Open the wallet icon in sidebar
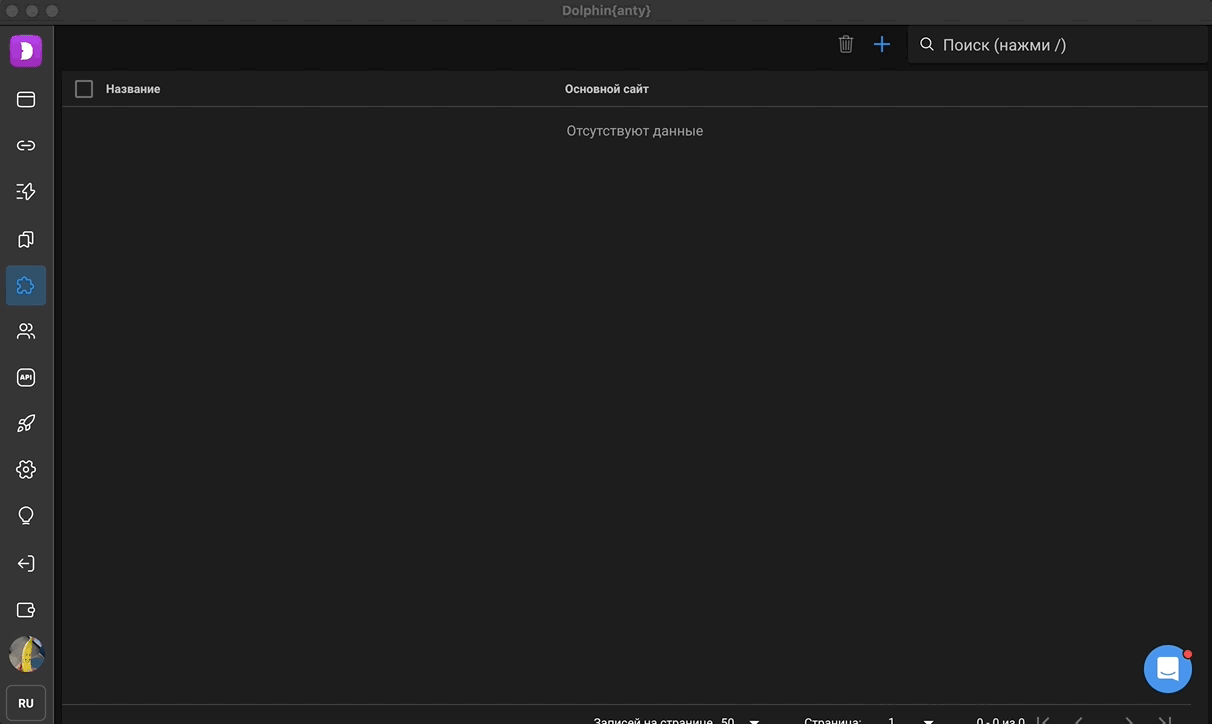This screenshot has height=724, width=1212. point(26,610)
